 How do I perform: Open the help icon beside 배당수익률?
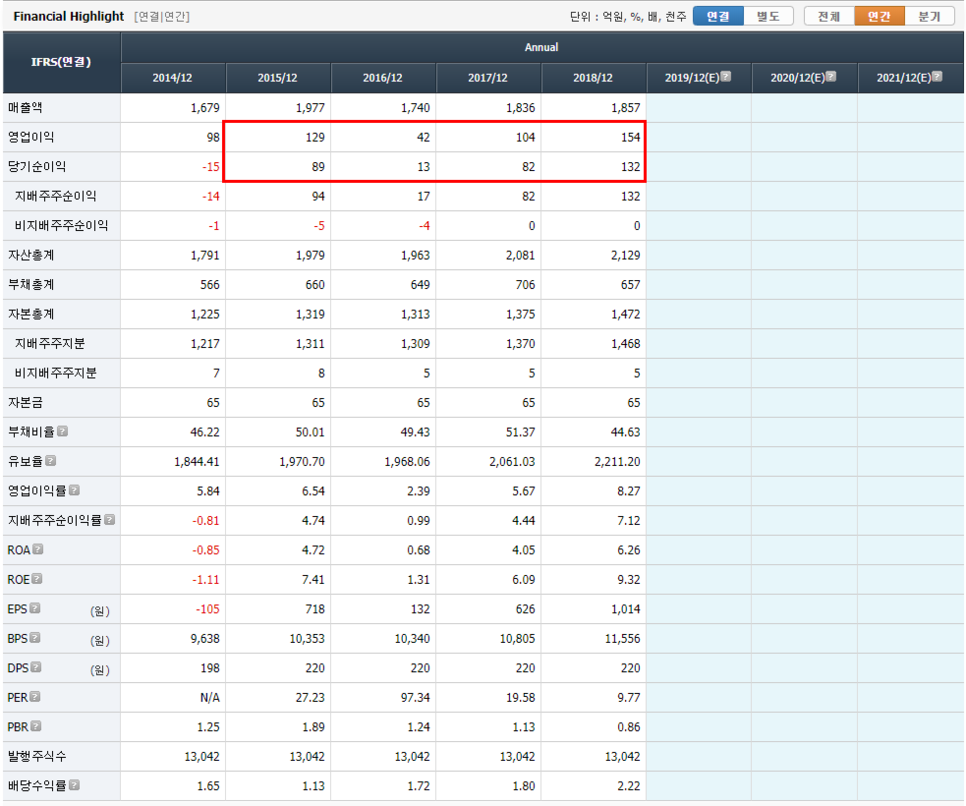pyautogui.click(x=74, y=785)
